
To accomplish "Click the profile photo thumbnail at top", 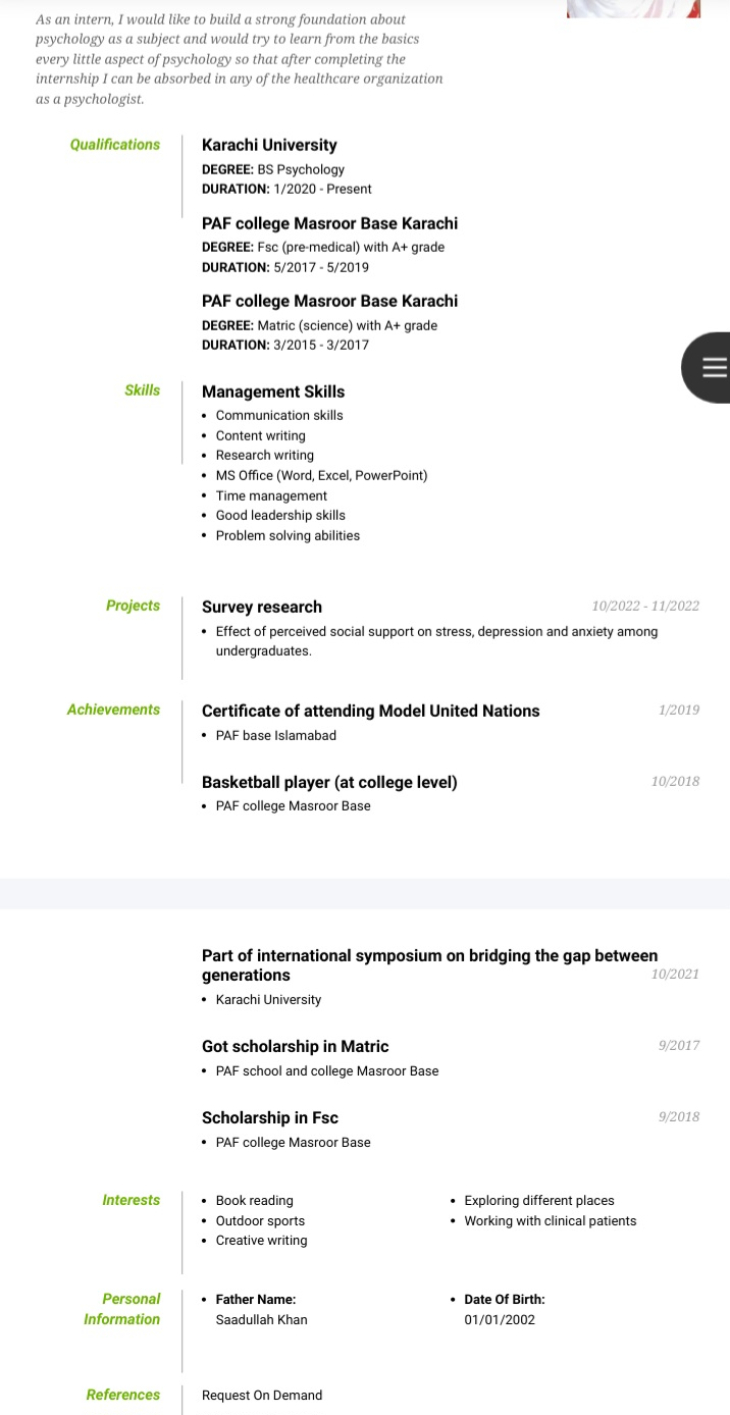I will point(633,8).
